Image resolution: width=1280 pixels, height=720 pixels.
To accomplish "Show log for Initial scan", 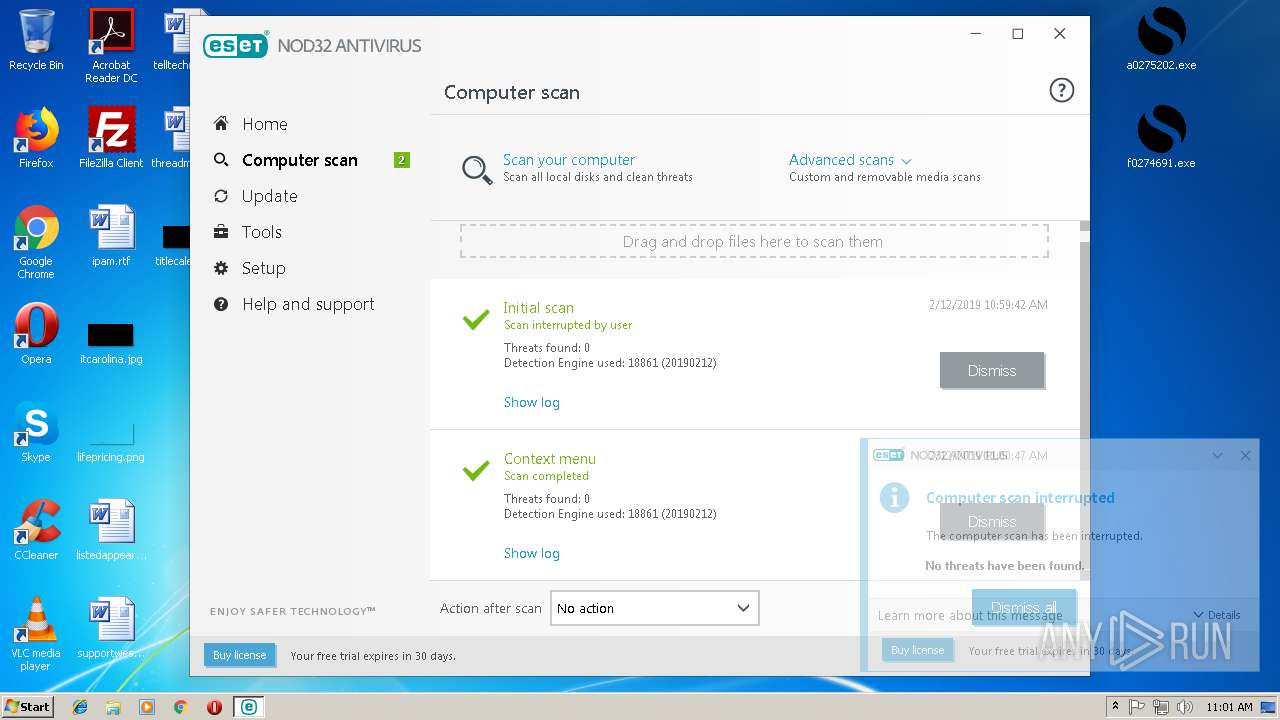I will tap(531, 402).
